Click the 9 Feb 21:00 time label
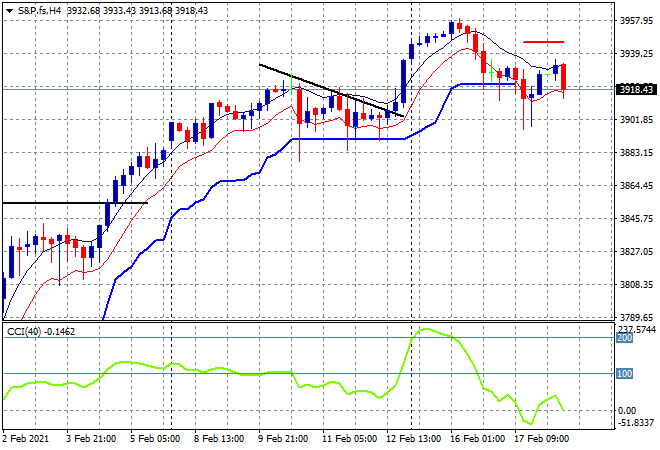Viewport: 660px width, 450px height. (x=283, y=439)
